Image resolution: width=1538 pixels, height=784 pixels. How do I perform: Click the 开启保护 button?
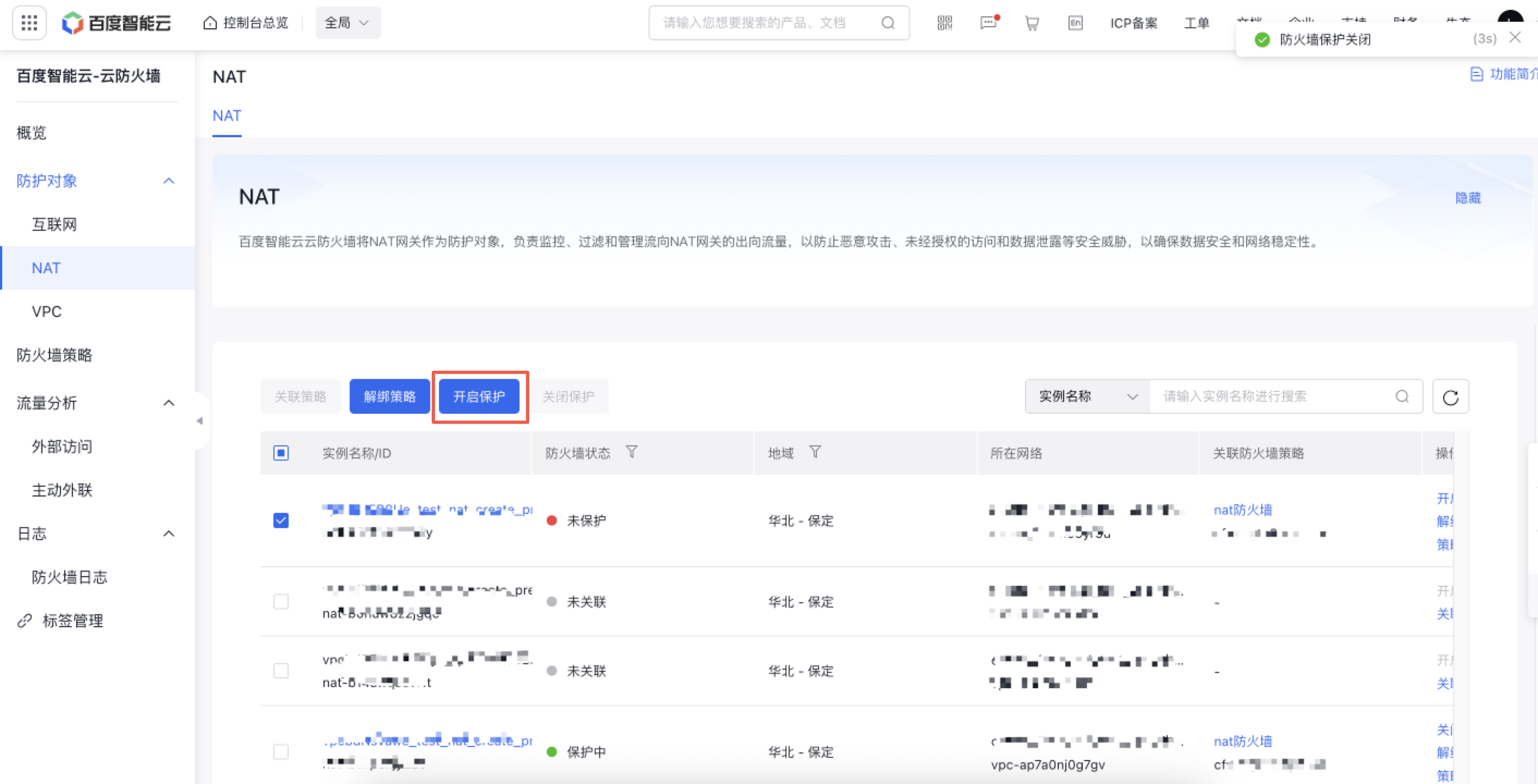click(479, 397)
